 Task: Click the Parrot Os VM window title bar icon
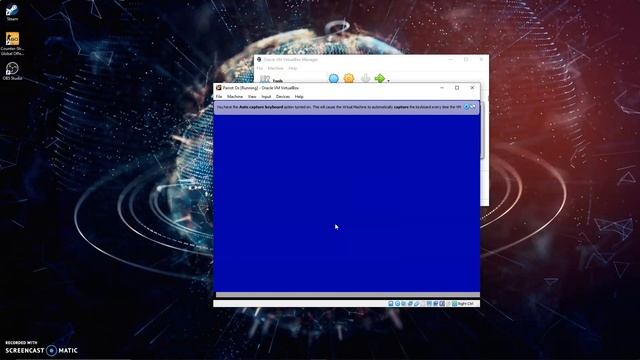coord(218,88)
